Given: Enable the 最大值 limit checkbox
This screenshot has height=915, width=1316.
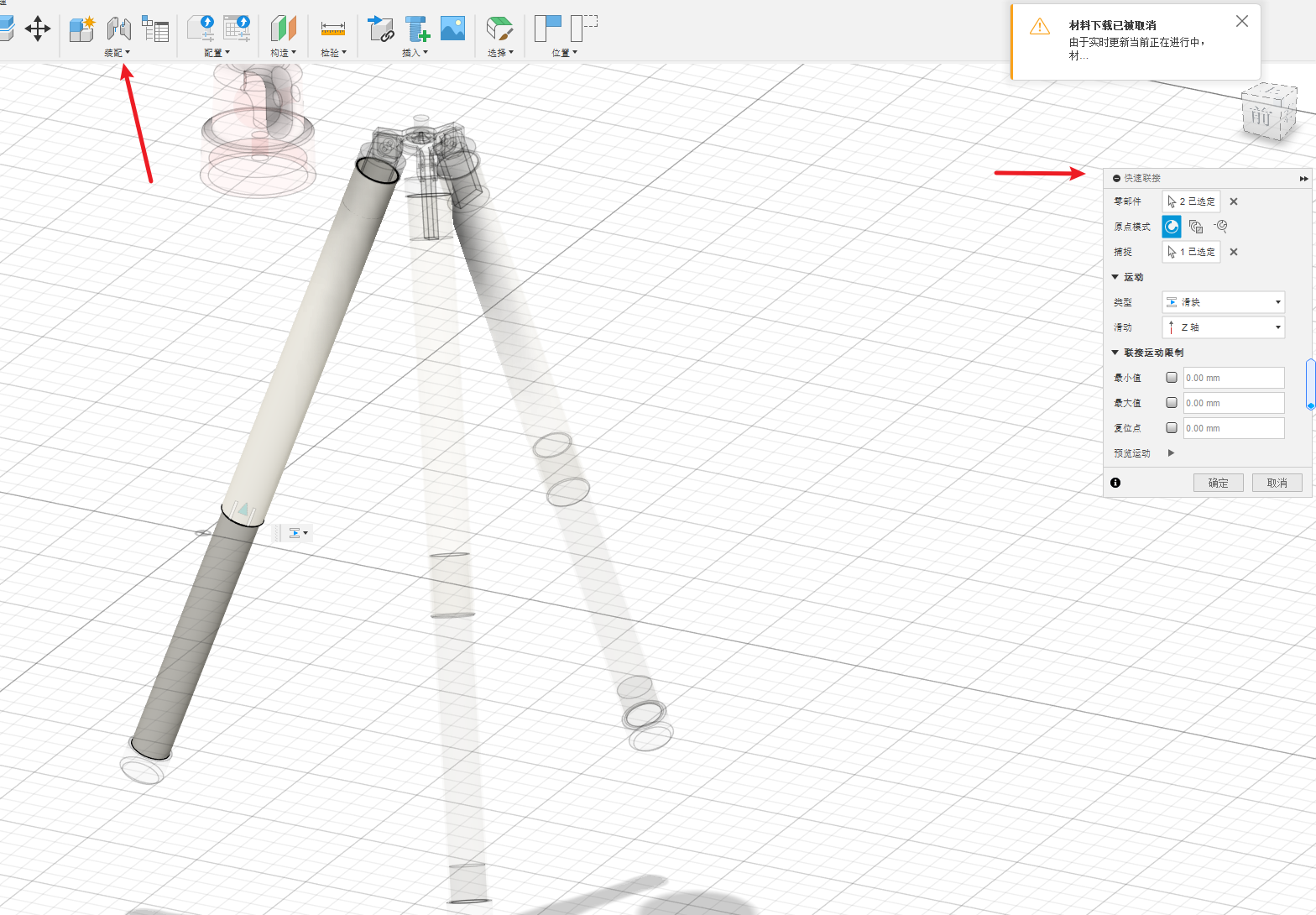Looking at the screenshot, I should click(1172, 403).
